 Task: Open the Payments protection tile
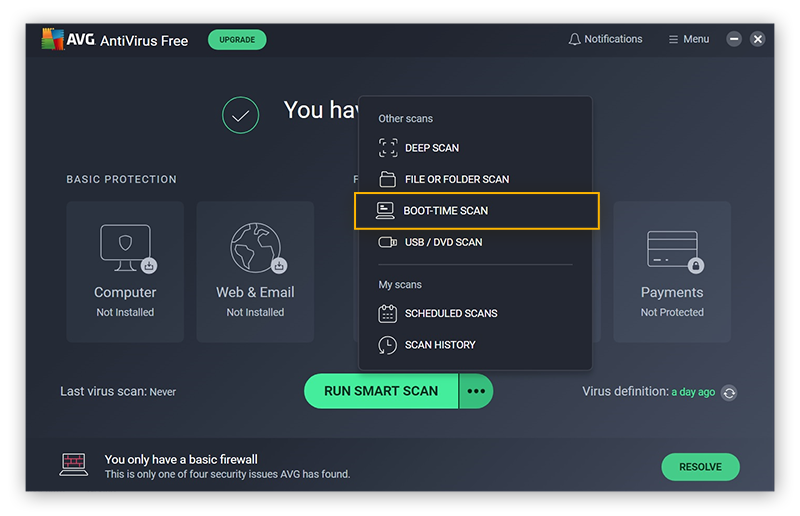[672, 272]
